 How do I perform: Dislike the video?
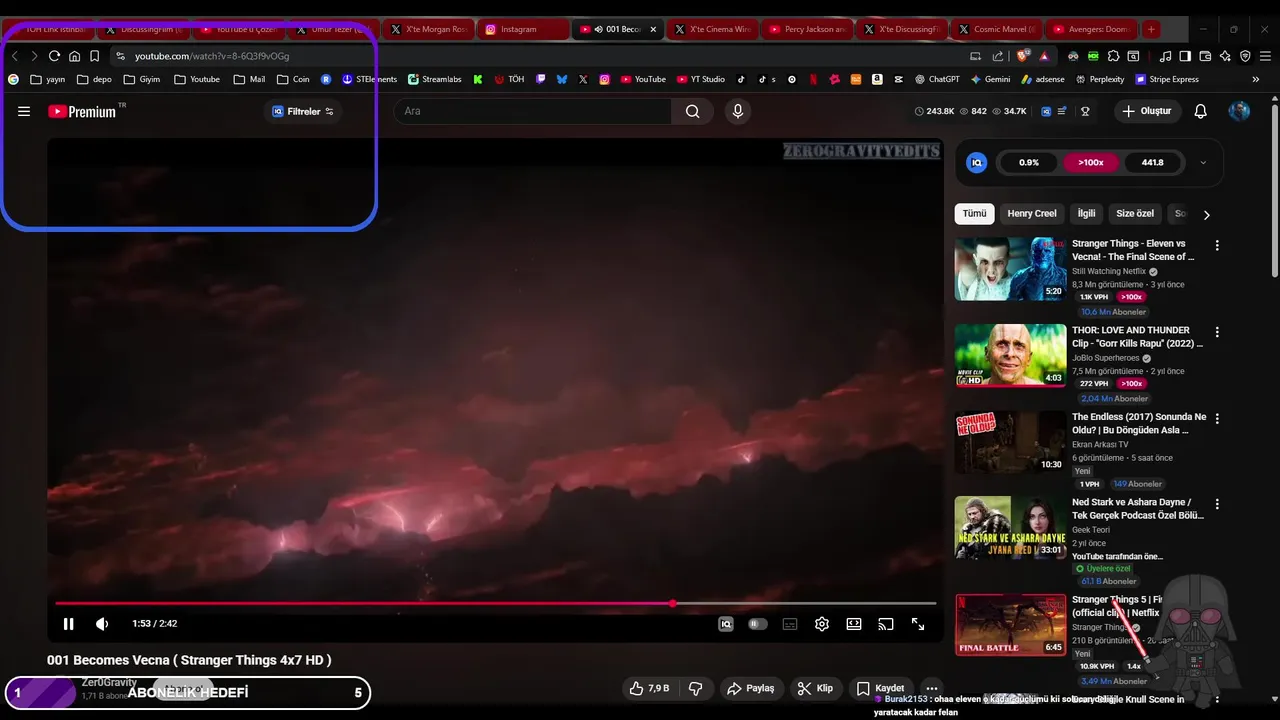pyautogui.click(x=696, y=688)
